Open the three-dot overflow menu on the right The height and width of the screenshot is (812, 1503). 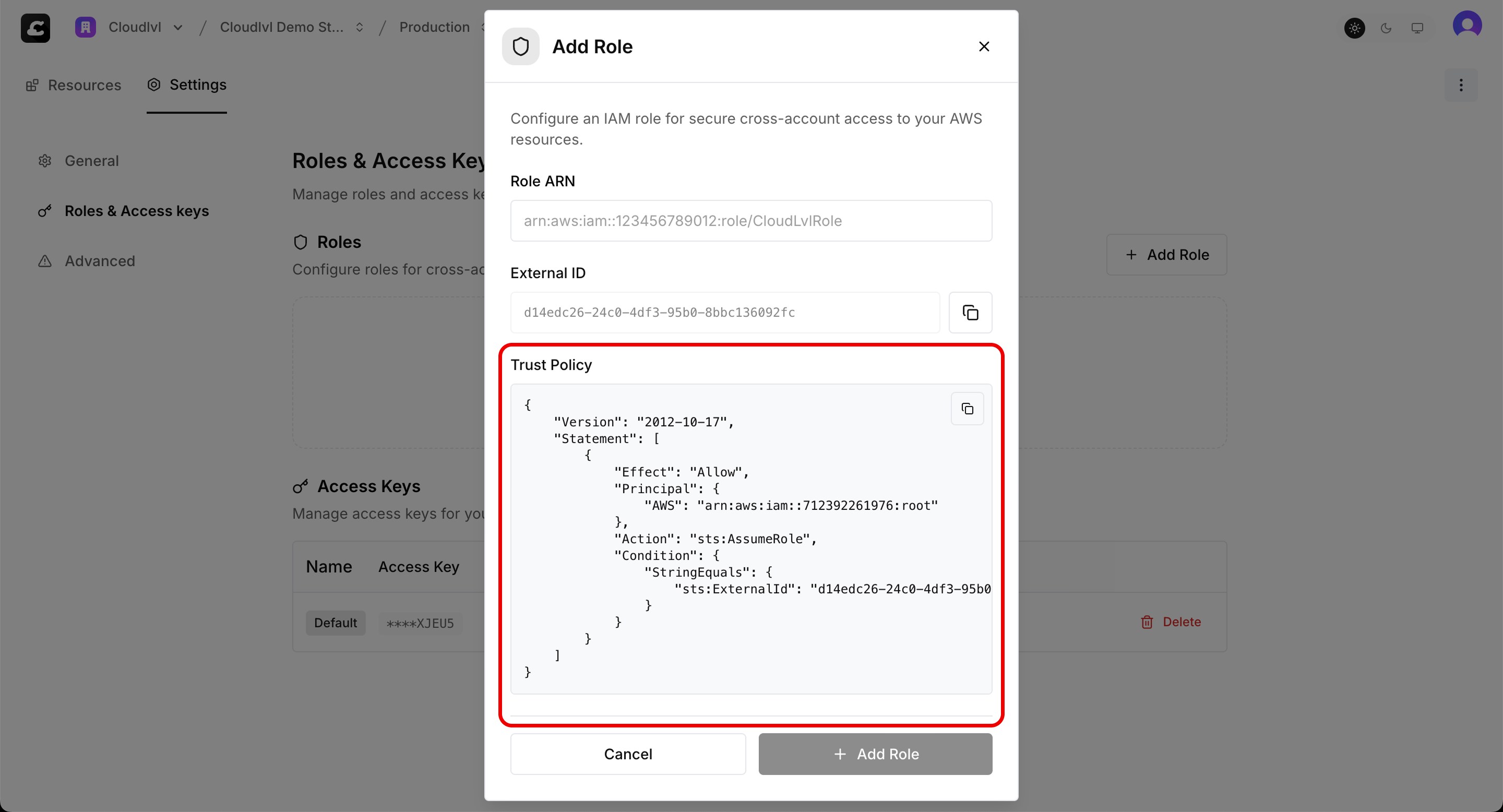point(1461,85)
